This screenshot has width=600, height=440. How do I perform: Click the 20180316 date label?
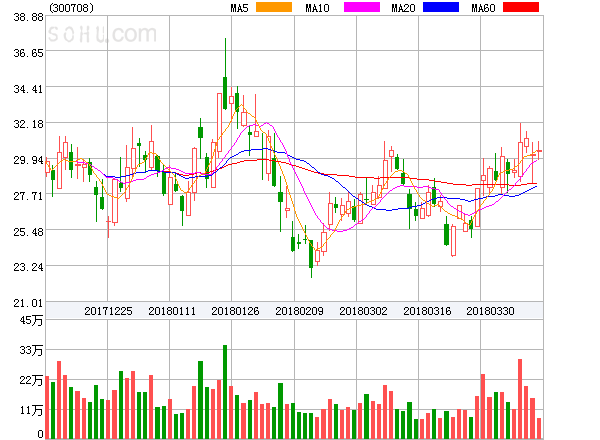pos(427,311)
